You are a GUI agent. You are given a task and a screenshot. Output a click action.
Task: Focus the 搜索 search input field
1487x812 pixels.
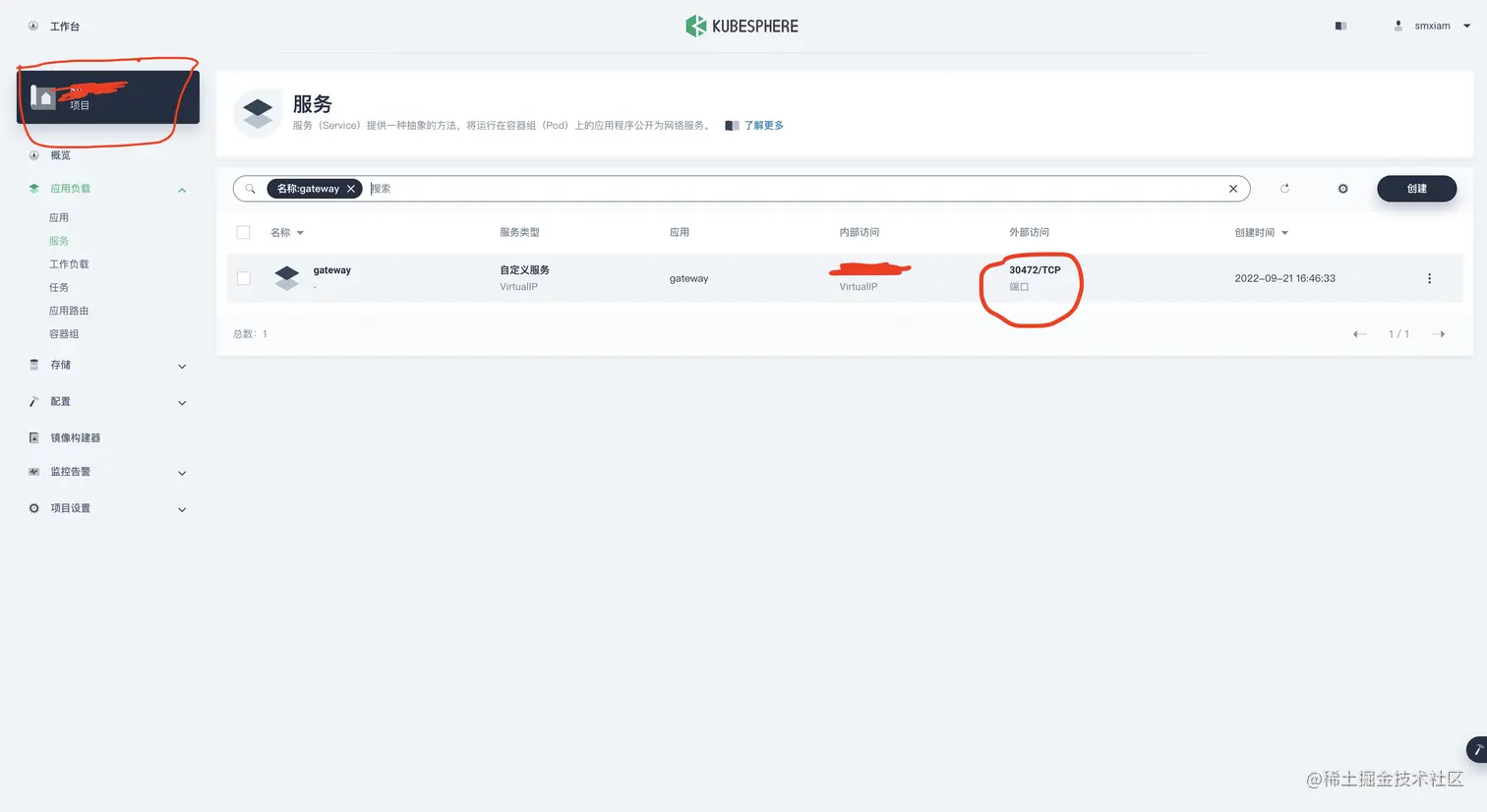[795, 189]
